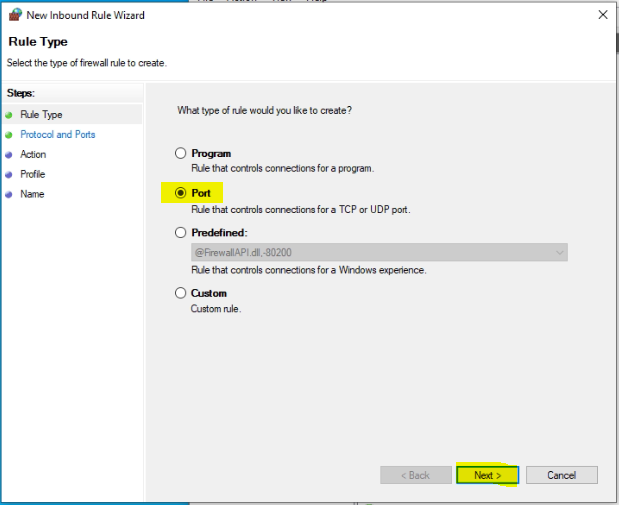Cancel the New Inbound Rule Wizard
The width and height of the screenshot is (619, 505).
pos(562,475)
